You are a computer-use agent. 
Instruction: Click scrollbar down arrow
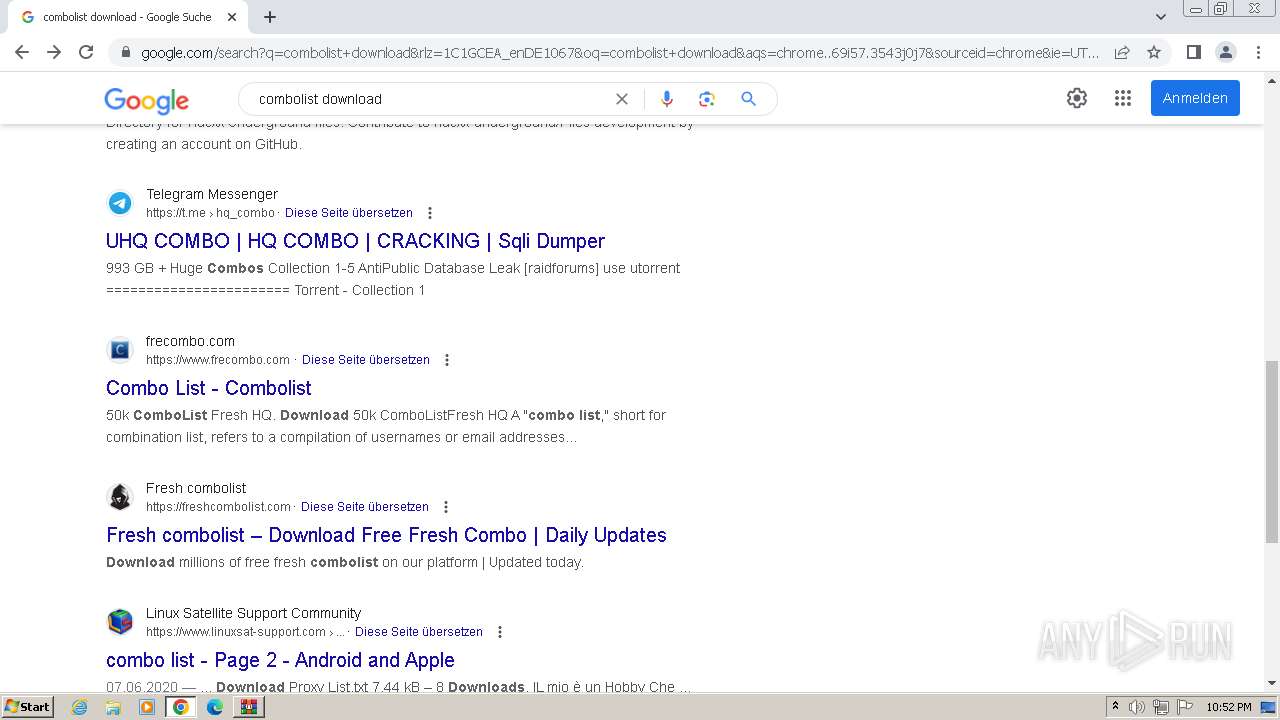(x=1272, y=683)
